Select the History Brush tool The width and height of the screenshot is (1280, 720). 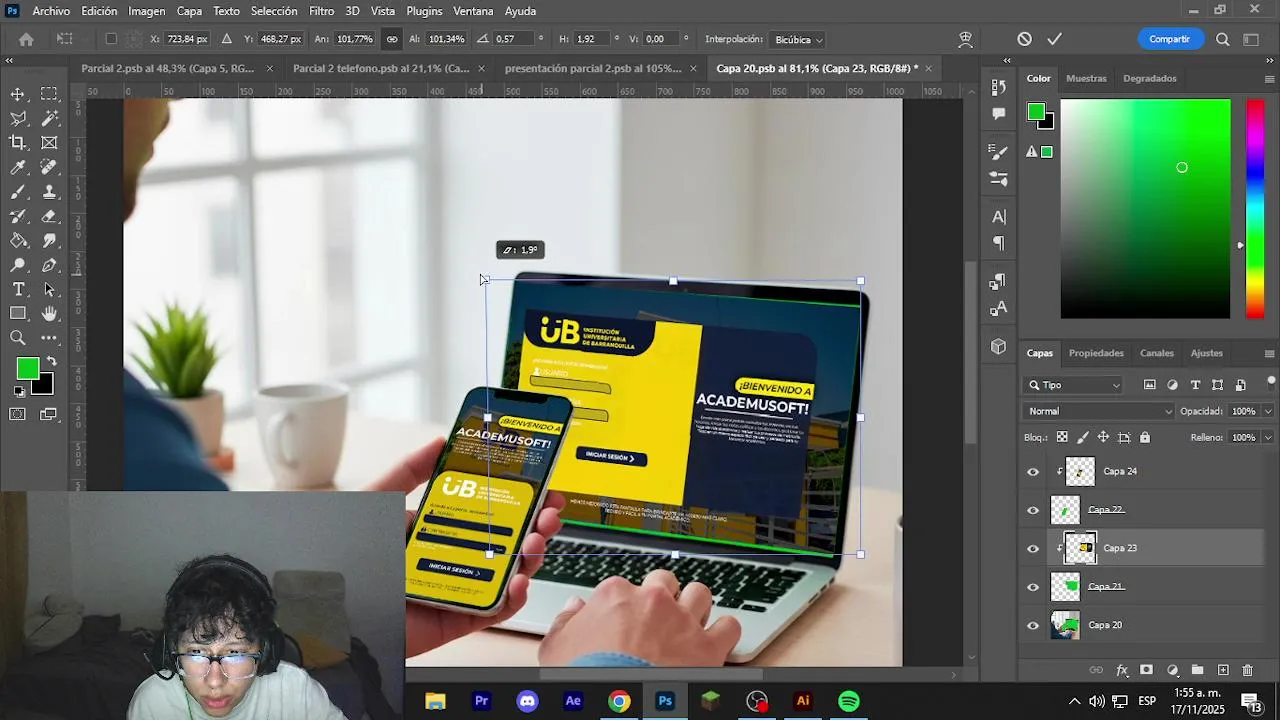18,216
